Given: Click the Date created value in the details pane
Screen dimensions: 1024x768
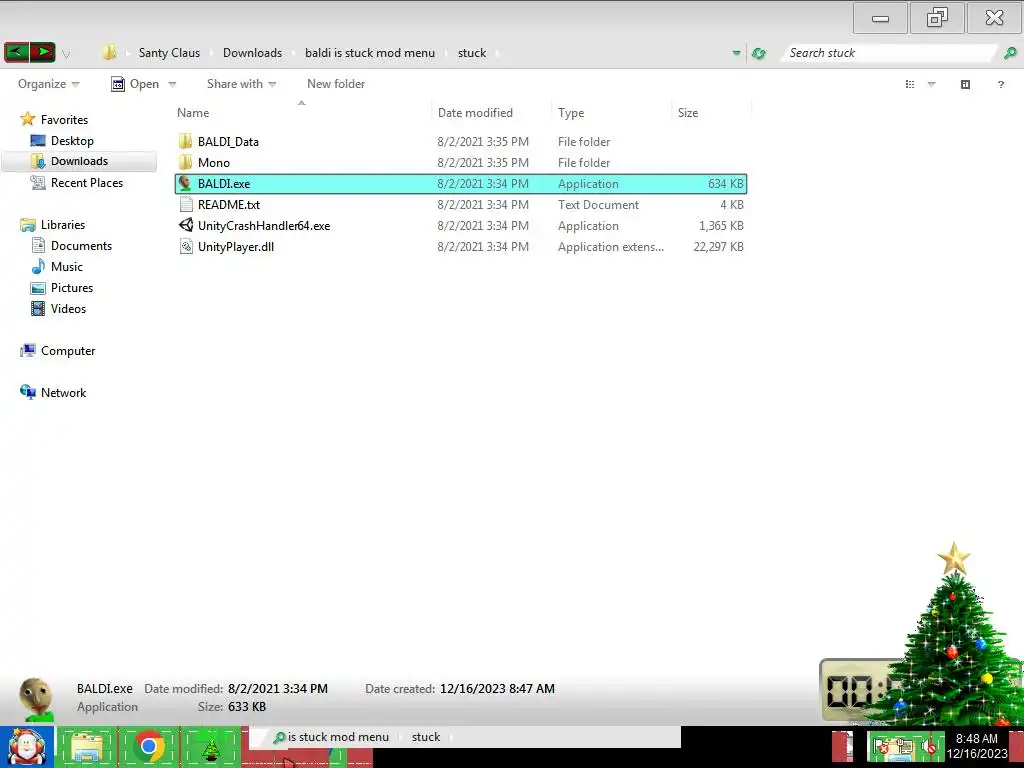Looking at the screenshot, I should point(497,688).
